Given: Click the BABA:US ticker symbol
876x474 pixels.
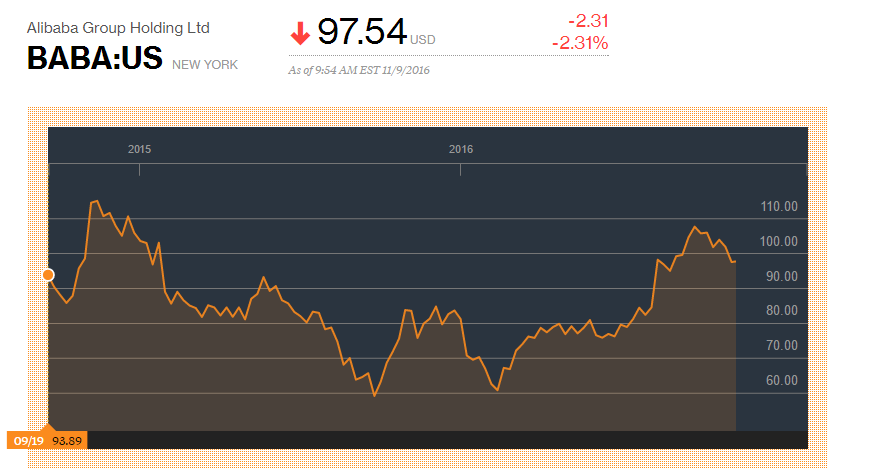Looking at the screenshot, I should (x=94, y=58).
